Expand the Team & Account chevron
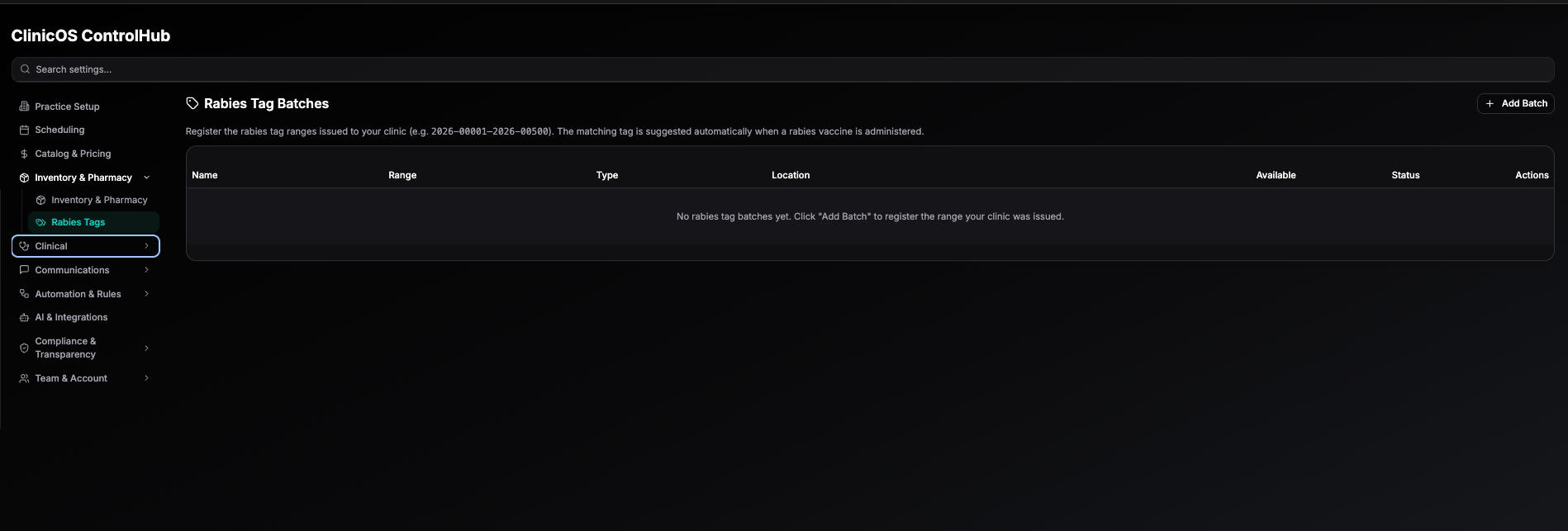Screen dimensions: 1568x531 pyautogui.click(x=146, y=378)
